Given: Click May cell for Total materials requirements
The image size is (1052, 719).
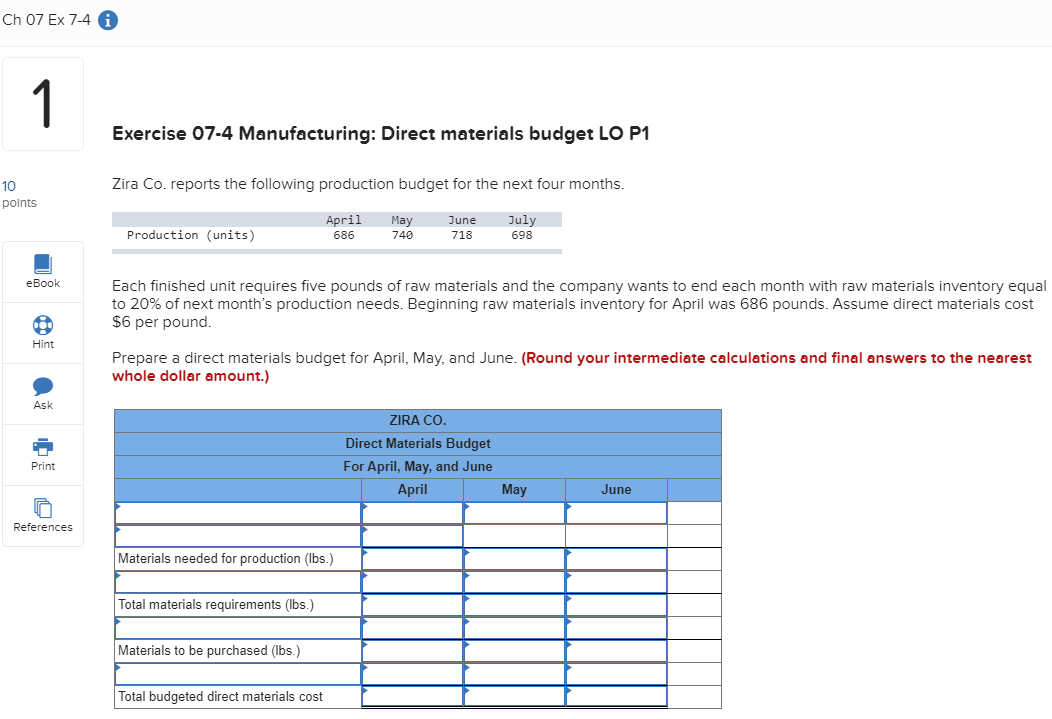Looking at the screenshot, I should tap(515, 605).
